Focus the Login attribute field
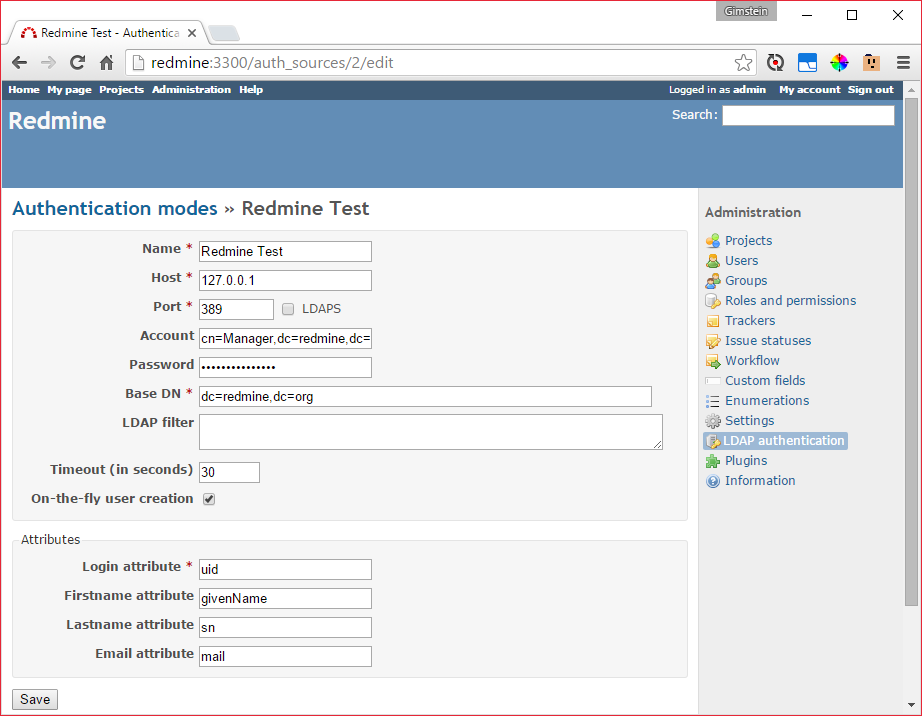 tap(285, 569)
